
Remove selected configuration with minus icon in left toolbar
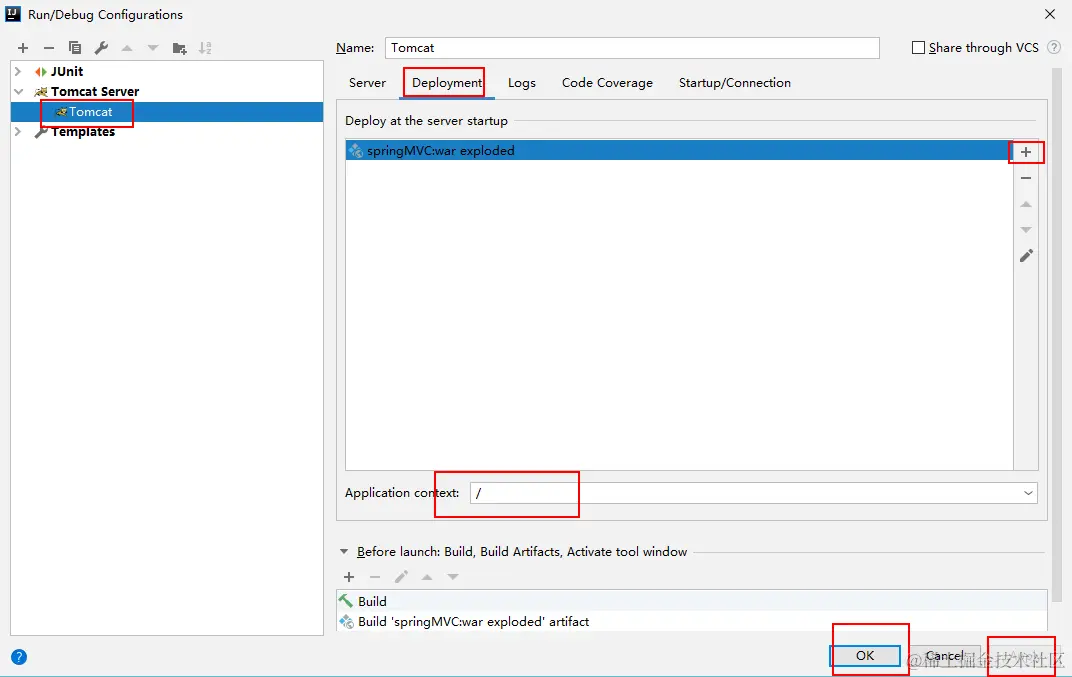[49, 48]
